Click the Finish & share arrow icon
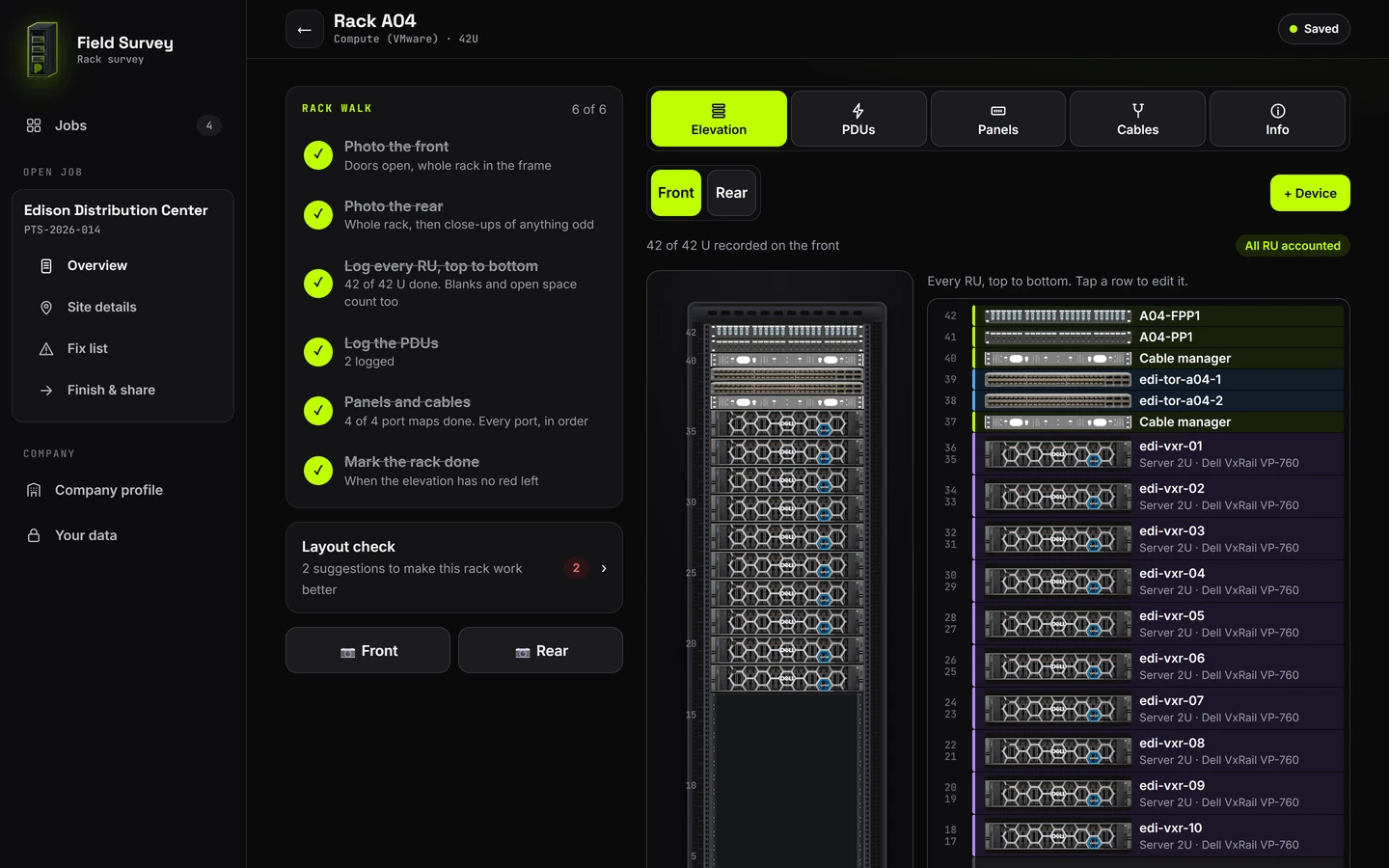 46,391
